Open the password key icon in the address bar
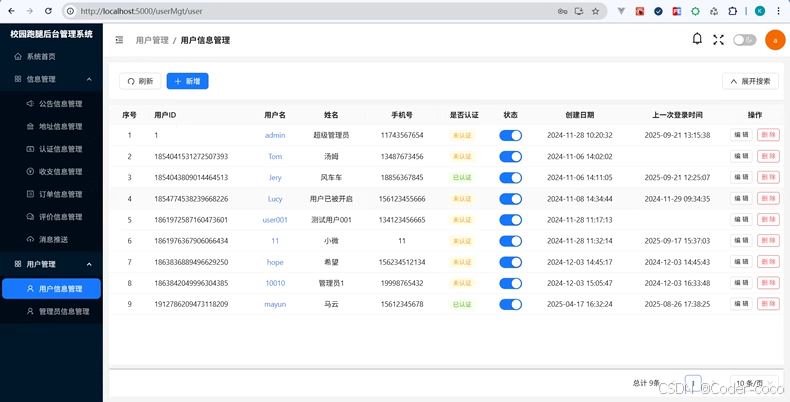The height and width of the screenshot is (402, 790). click(562, 11)
